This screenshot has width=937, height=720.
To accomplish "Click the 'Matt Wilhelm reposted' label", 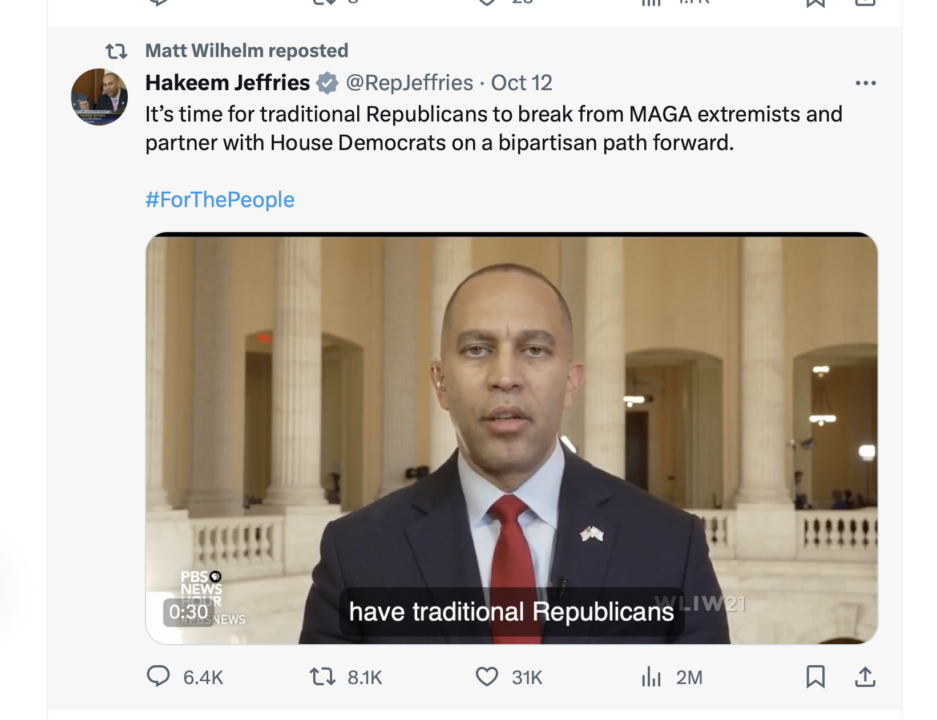I will coord(246,50).
